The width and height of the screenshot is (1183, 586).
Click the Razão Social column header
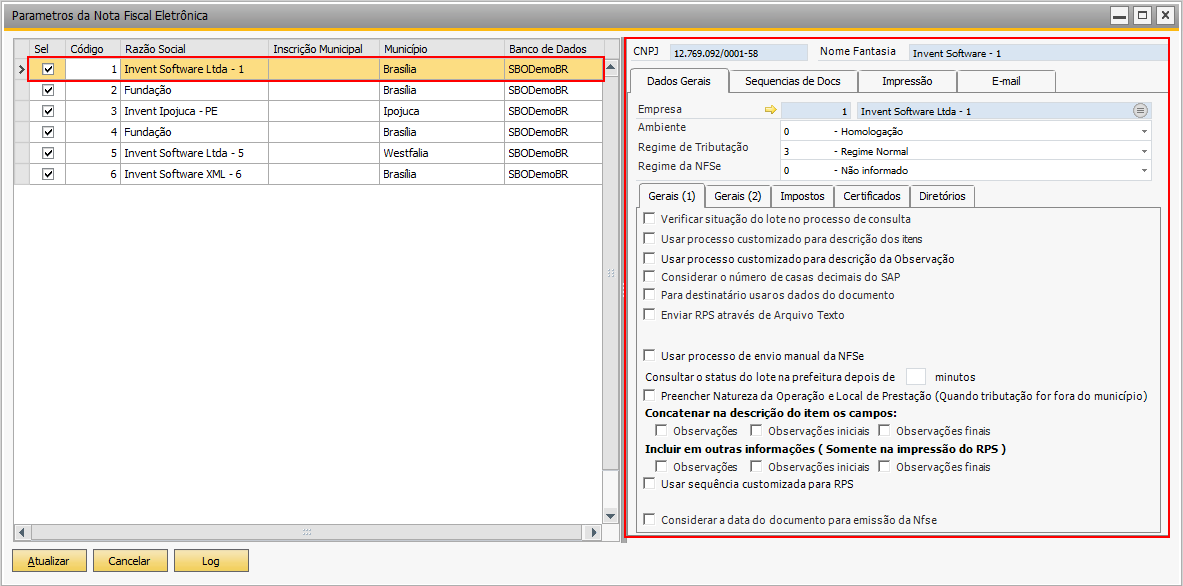pyautogui.click(x=194, y=48)
